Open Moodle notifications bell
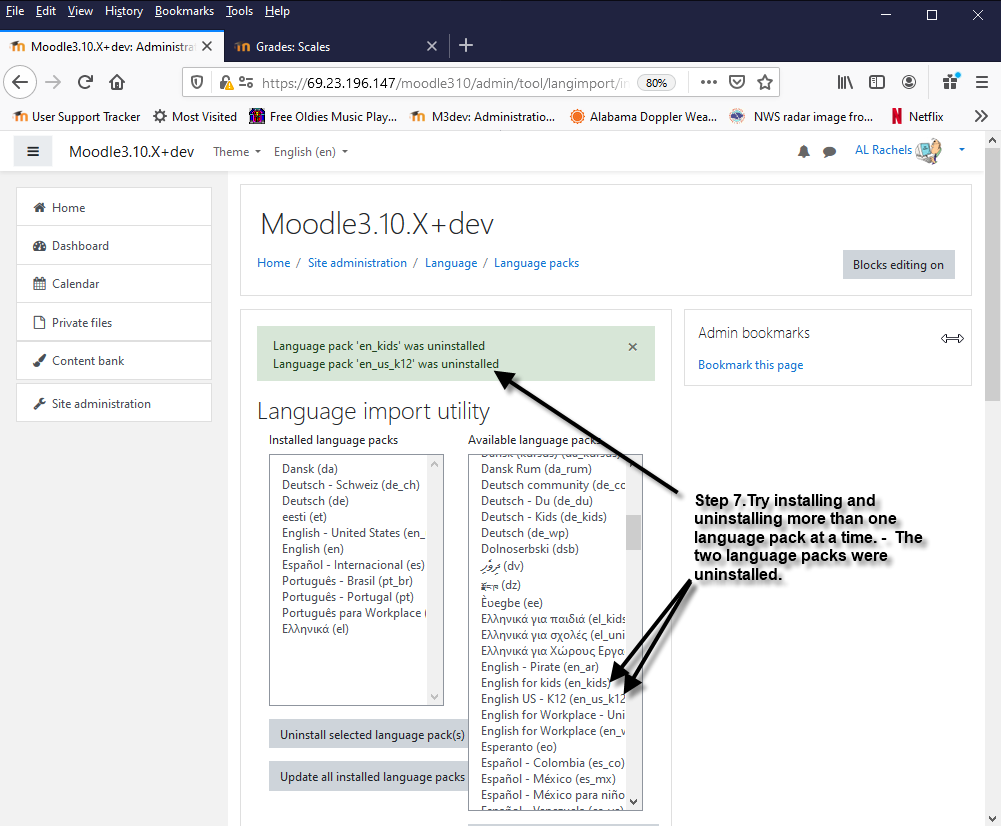 pos(804,151)
